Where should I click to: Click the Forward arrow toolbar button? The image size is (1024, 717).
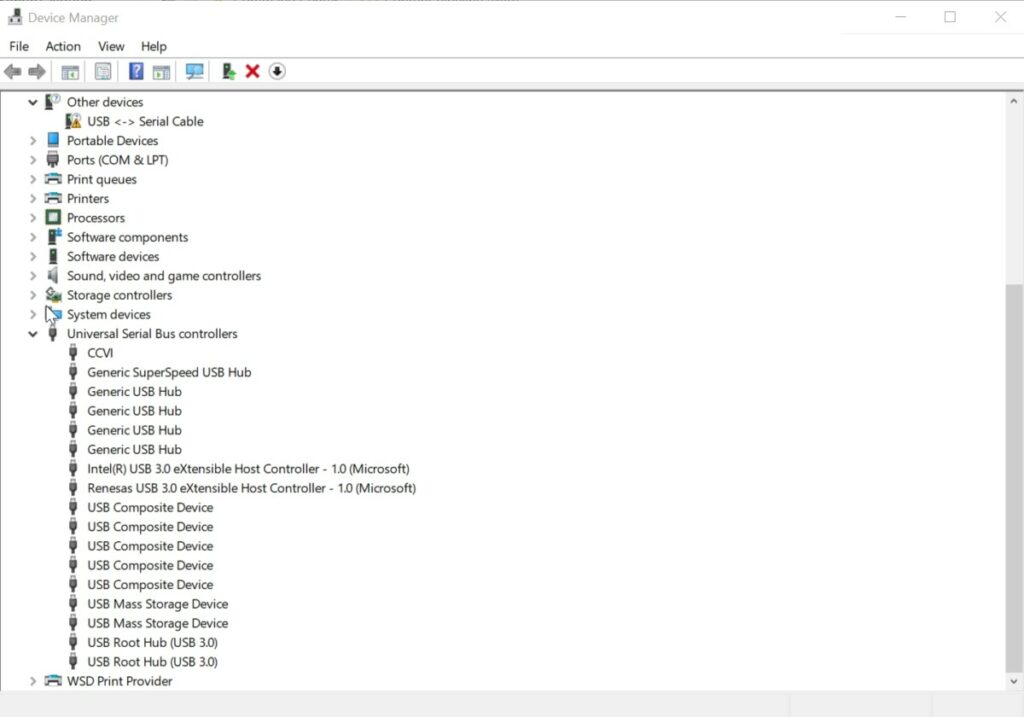(37, 71)
